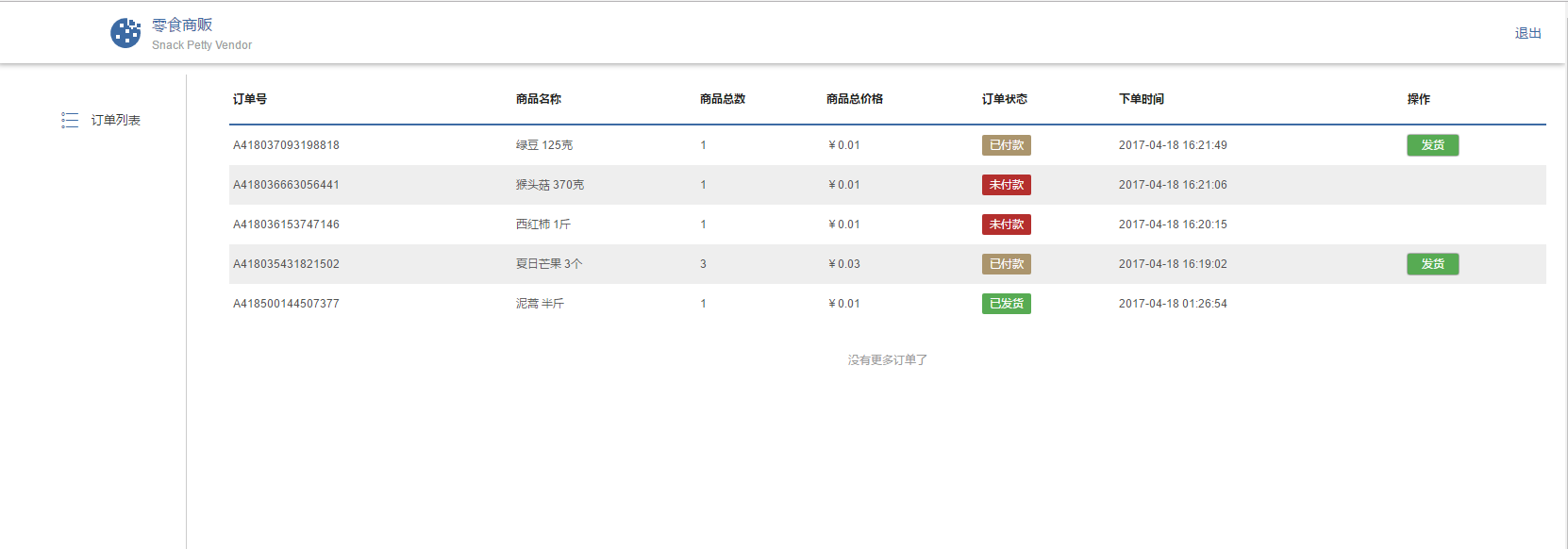
Task: Click the ¥0.01 price for 泥蒿 半斤
Action: 844,304
